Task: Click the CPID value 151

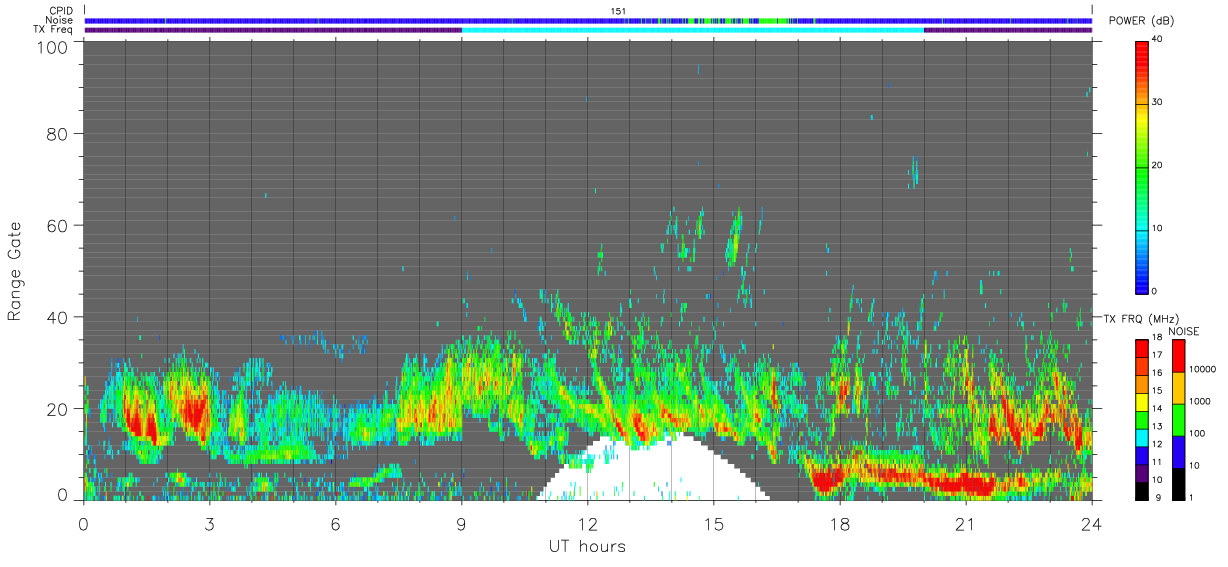Action: coord(618,11)
